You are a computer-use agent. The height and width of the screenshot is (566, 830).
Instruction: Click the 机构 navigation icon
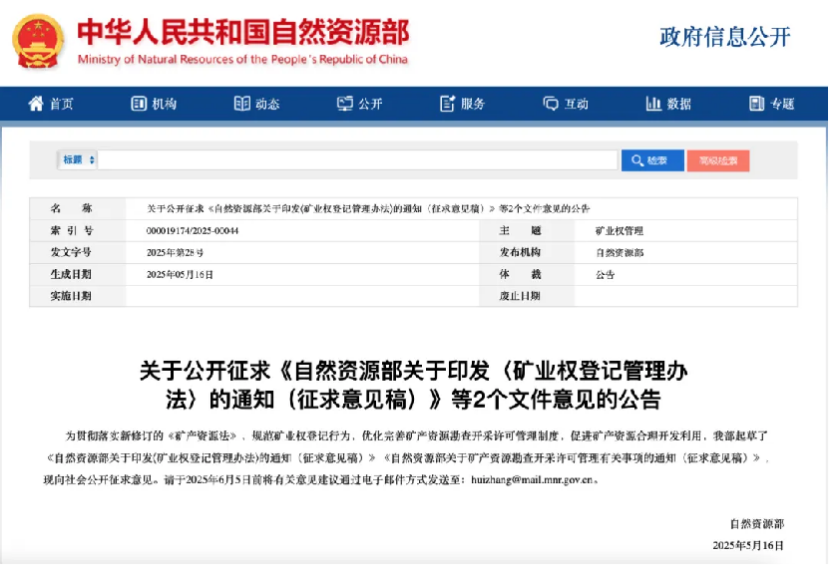(139, 103)
